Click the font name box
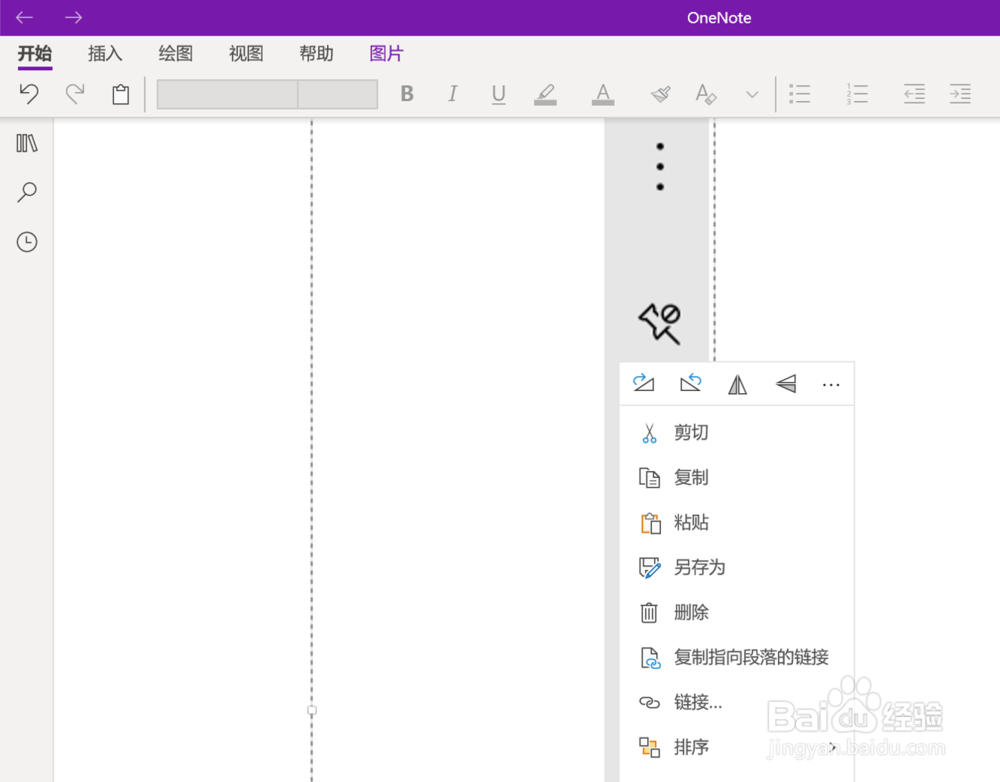The image size is (1000, 782). coord(227,94)
